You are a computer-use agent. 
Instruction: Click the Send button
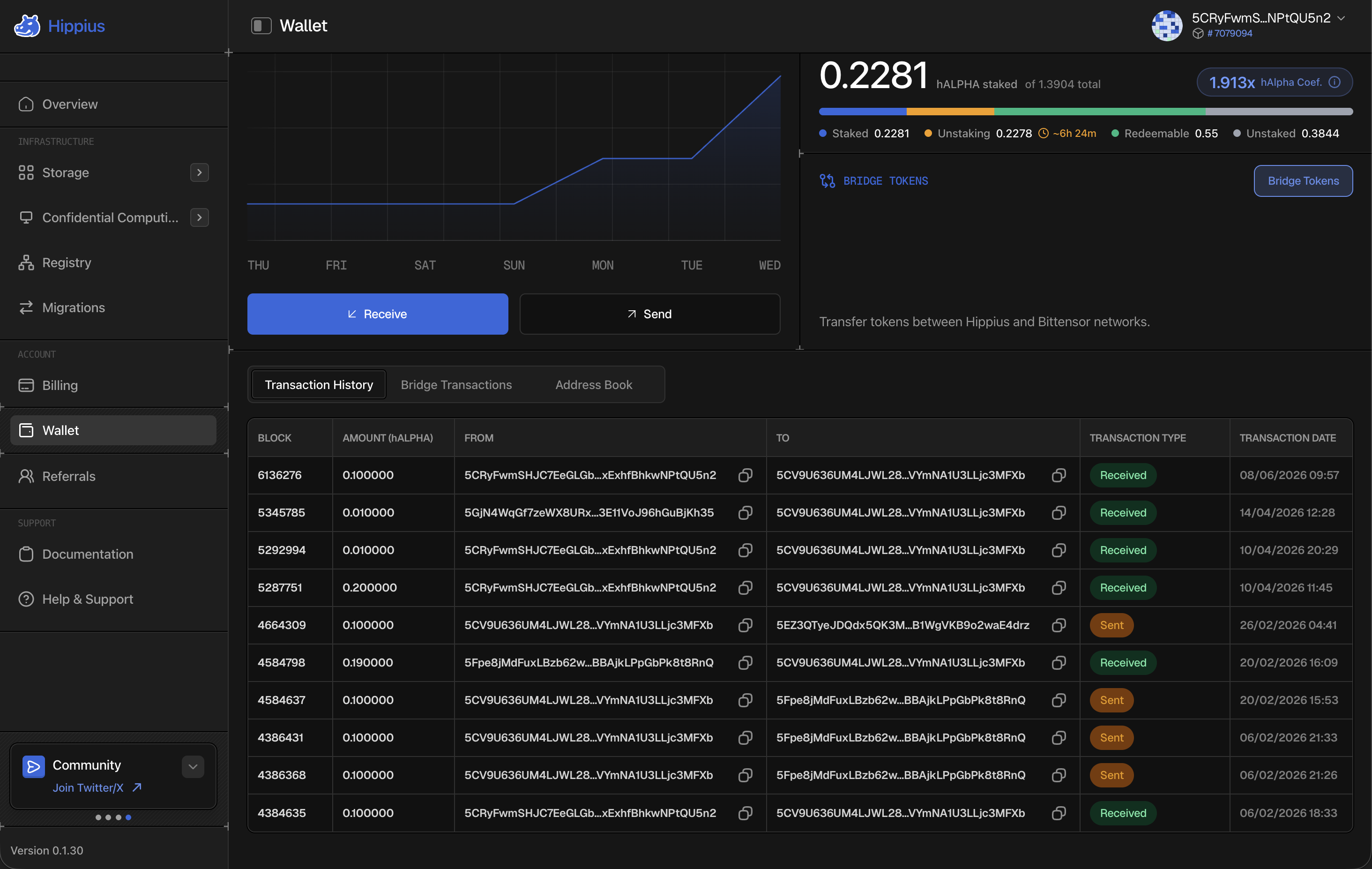pyautogui.click(x=649, y=314)
